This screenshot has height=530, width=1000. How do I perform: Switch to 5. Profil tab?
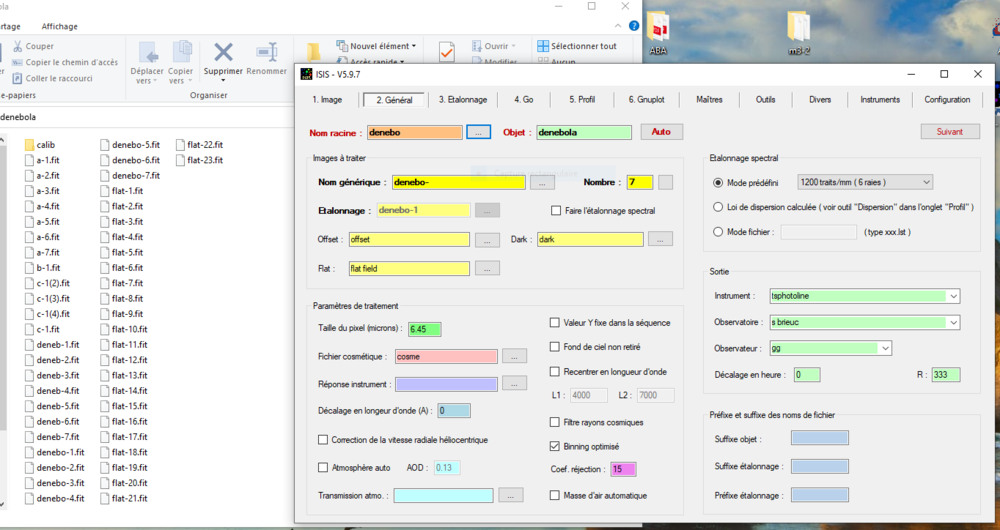pyautogui.click(x=582, y=99)
